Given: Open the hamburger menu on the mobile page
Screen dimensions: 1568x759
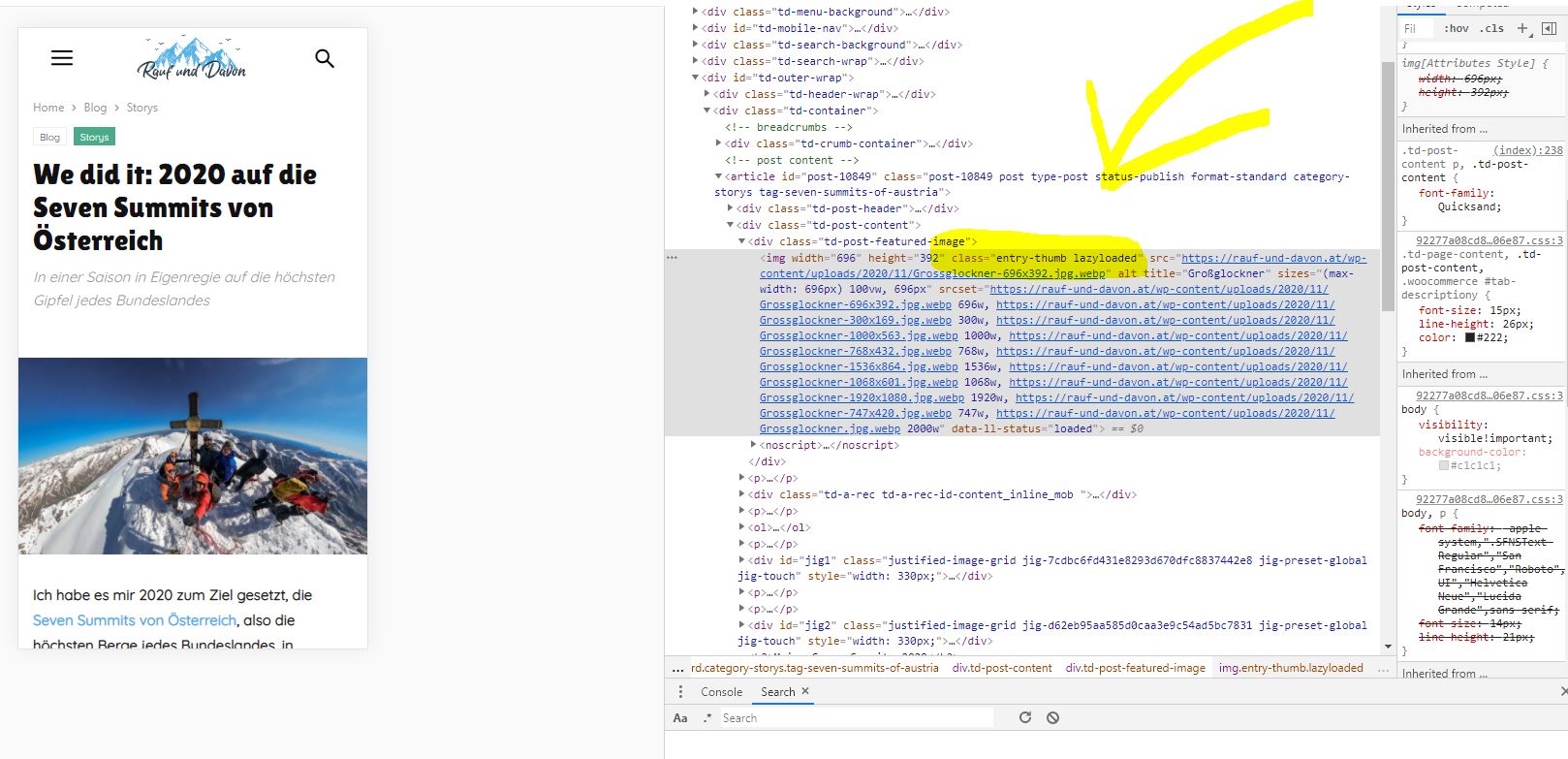Looking at the screenshot, I should click(x=62, y=58).
